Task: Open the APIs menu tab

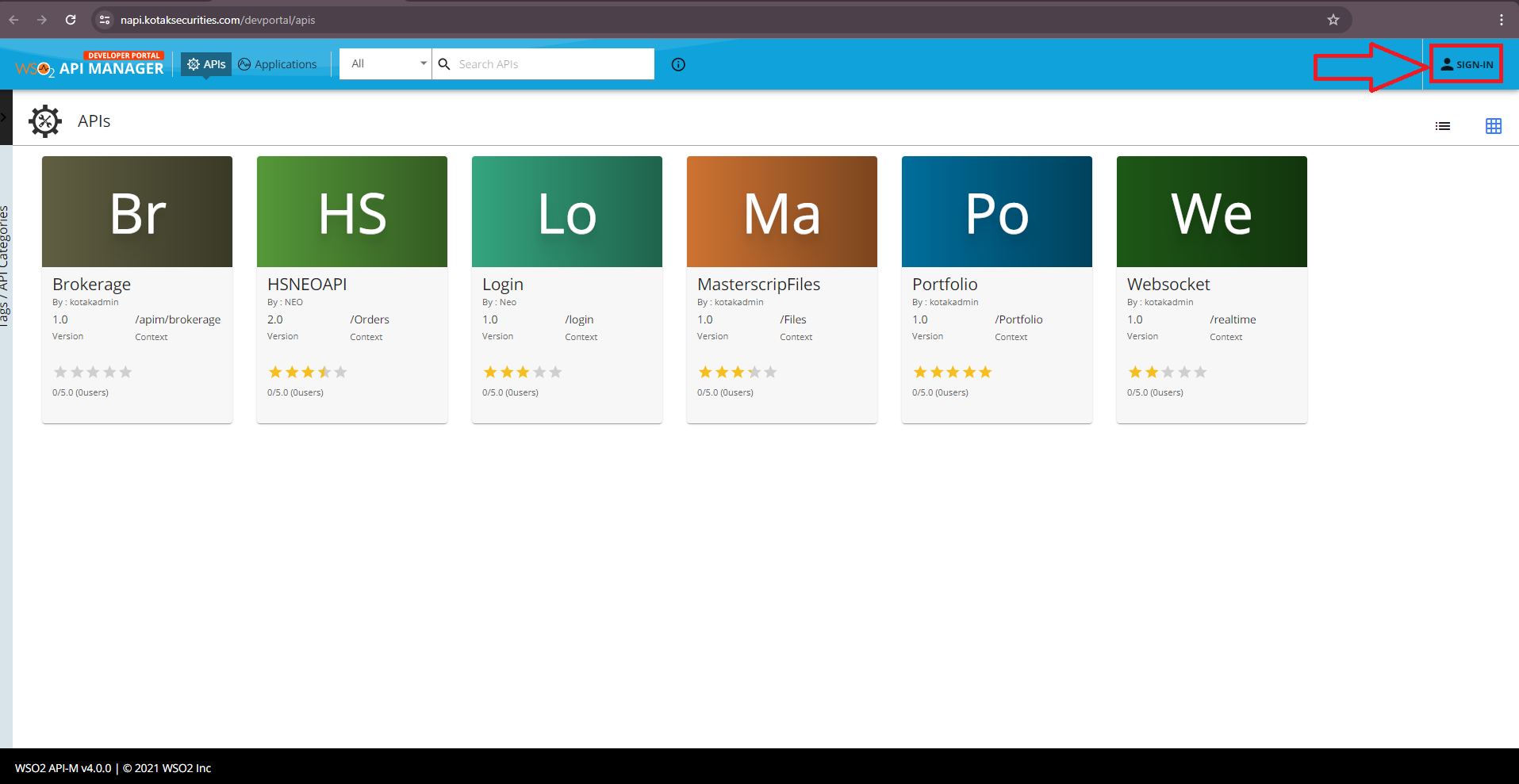Action: click(206, 64)
